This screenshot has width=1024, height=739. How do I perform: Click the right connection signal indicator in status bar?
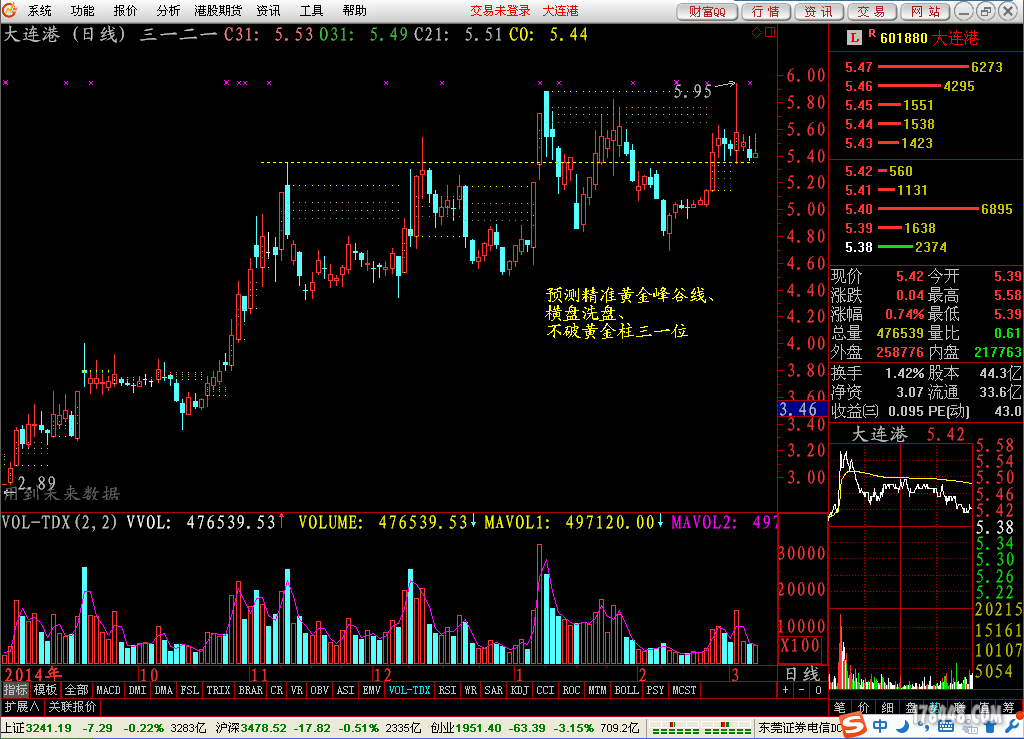point(728,728)
